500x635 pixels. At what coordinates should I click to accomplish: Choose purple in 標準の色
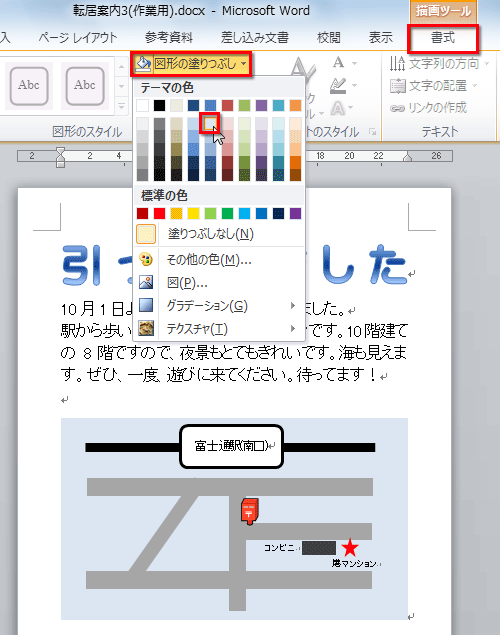[x=296, y=213]
